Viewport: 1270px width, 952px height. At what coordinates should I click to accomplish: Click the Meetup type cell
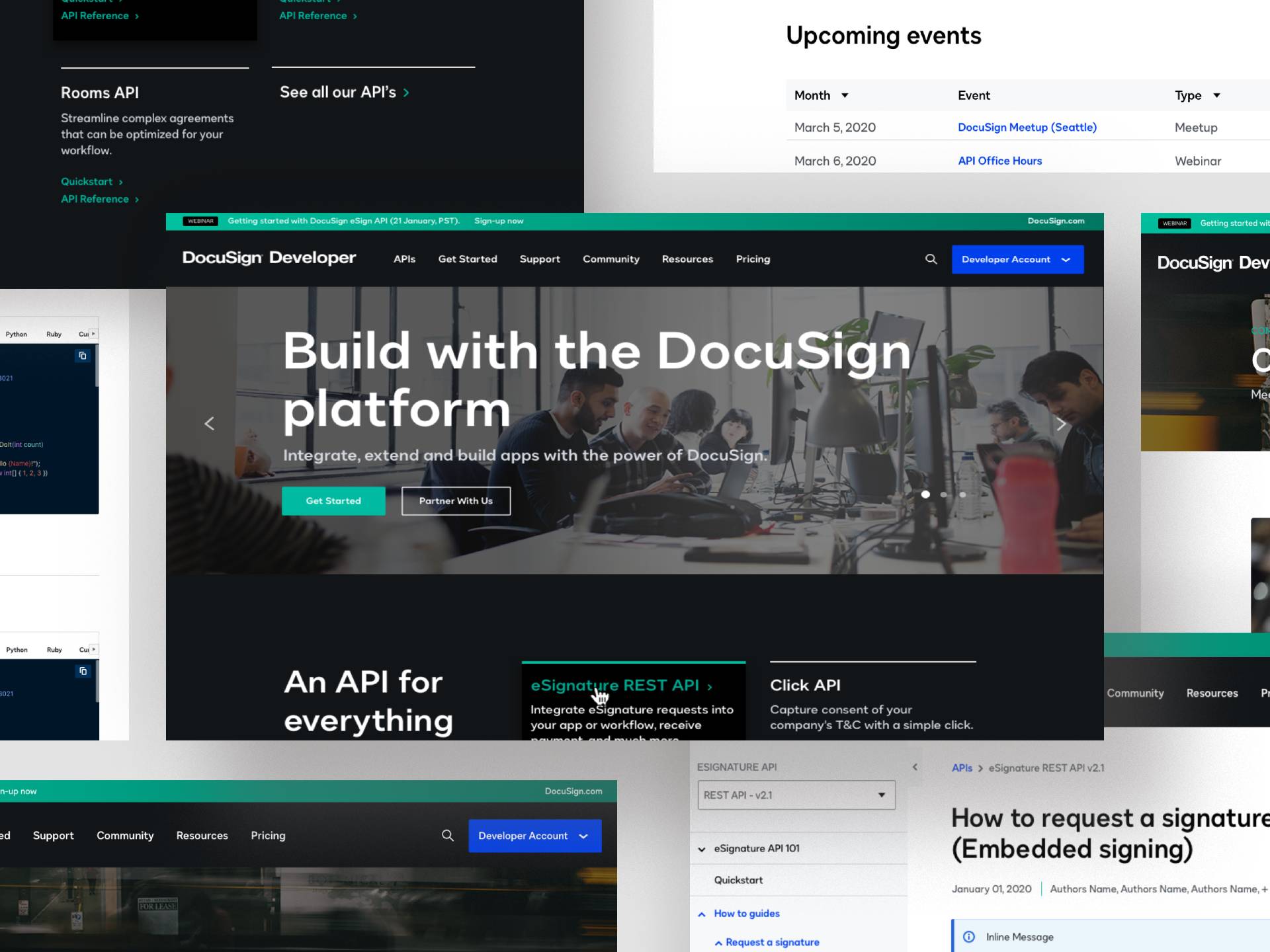(x=1196, y=128)
